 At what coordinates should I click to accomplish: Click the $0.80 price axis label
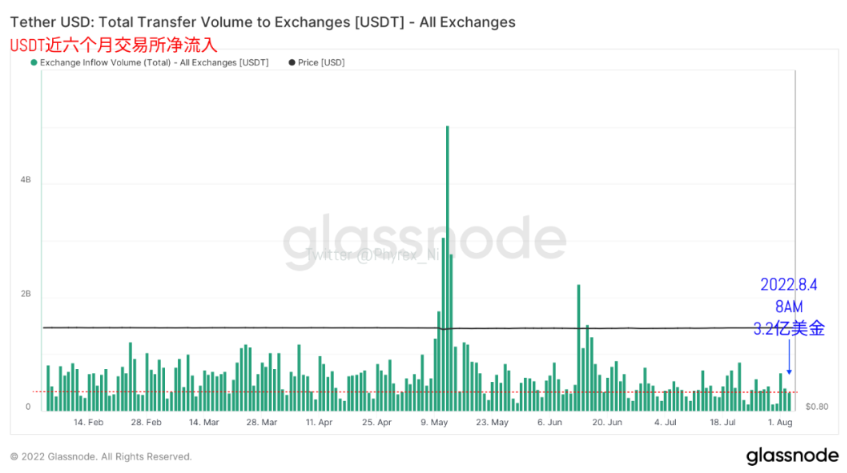tap(817, 407)
